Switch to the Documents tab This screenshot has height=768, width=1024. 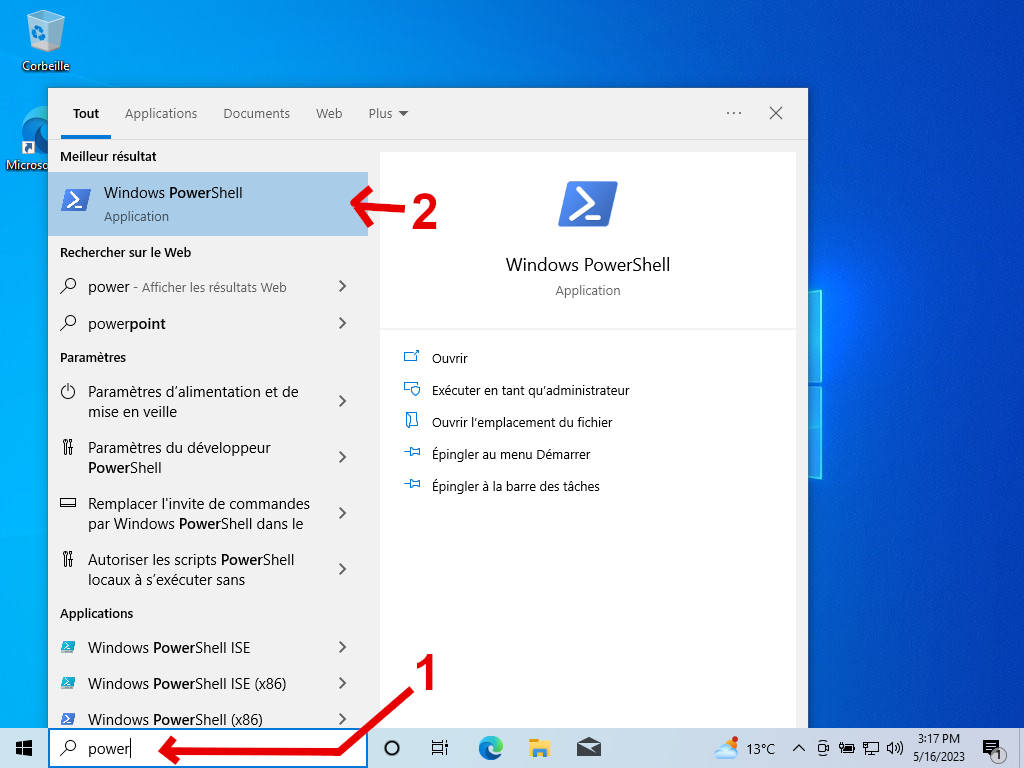pos(256,114)
